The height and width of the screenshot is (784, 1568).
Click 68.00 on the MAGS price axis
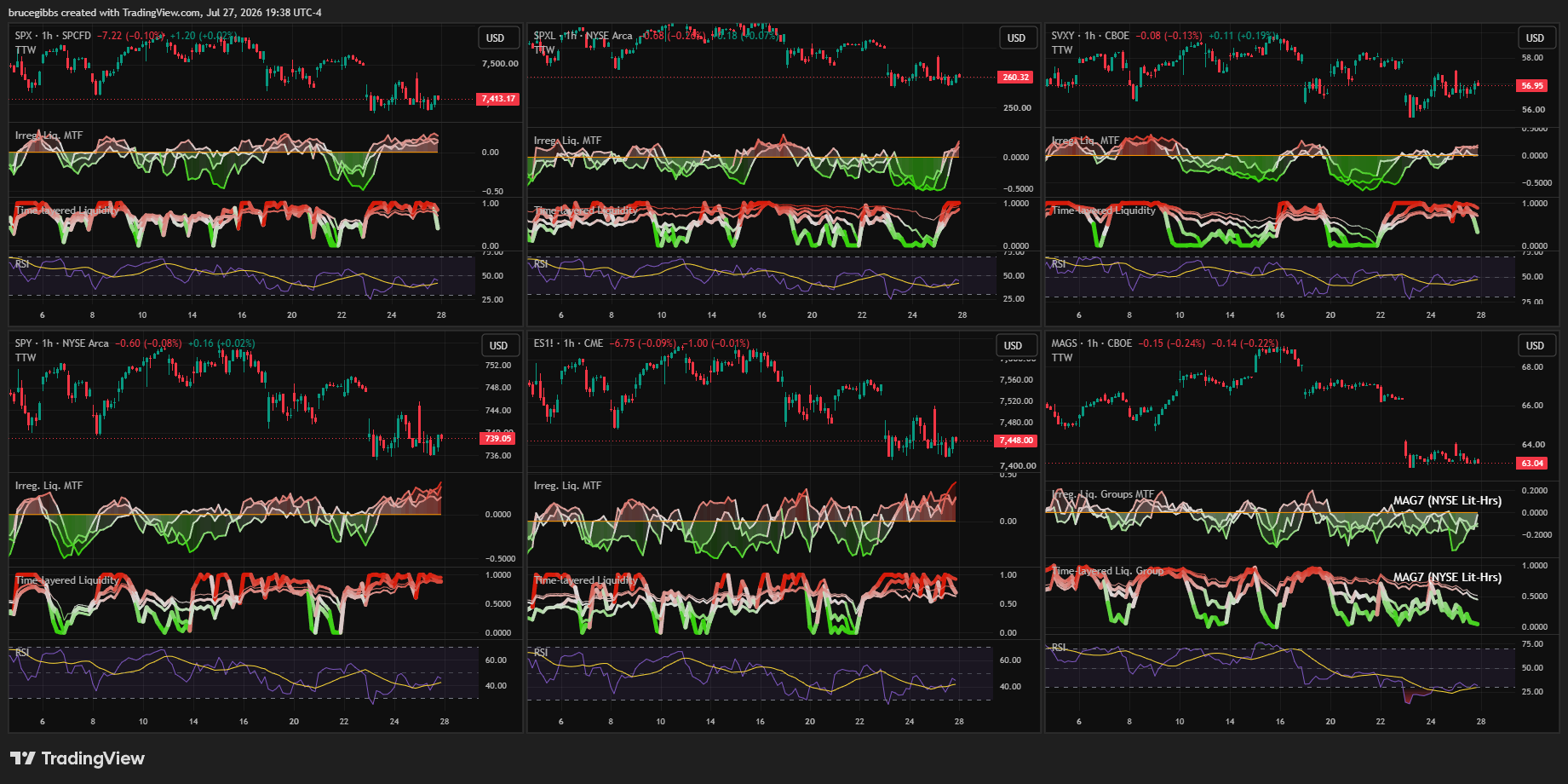tap(1532, 367)
